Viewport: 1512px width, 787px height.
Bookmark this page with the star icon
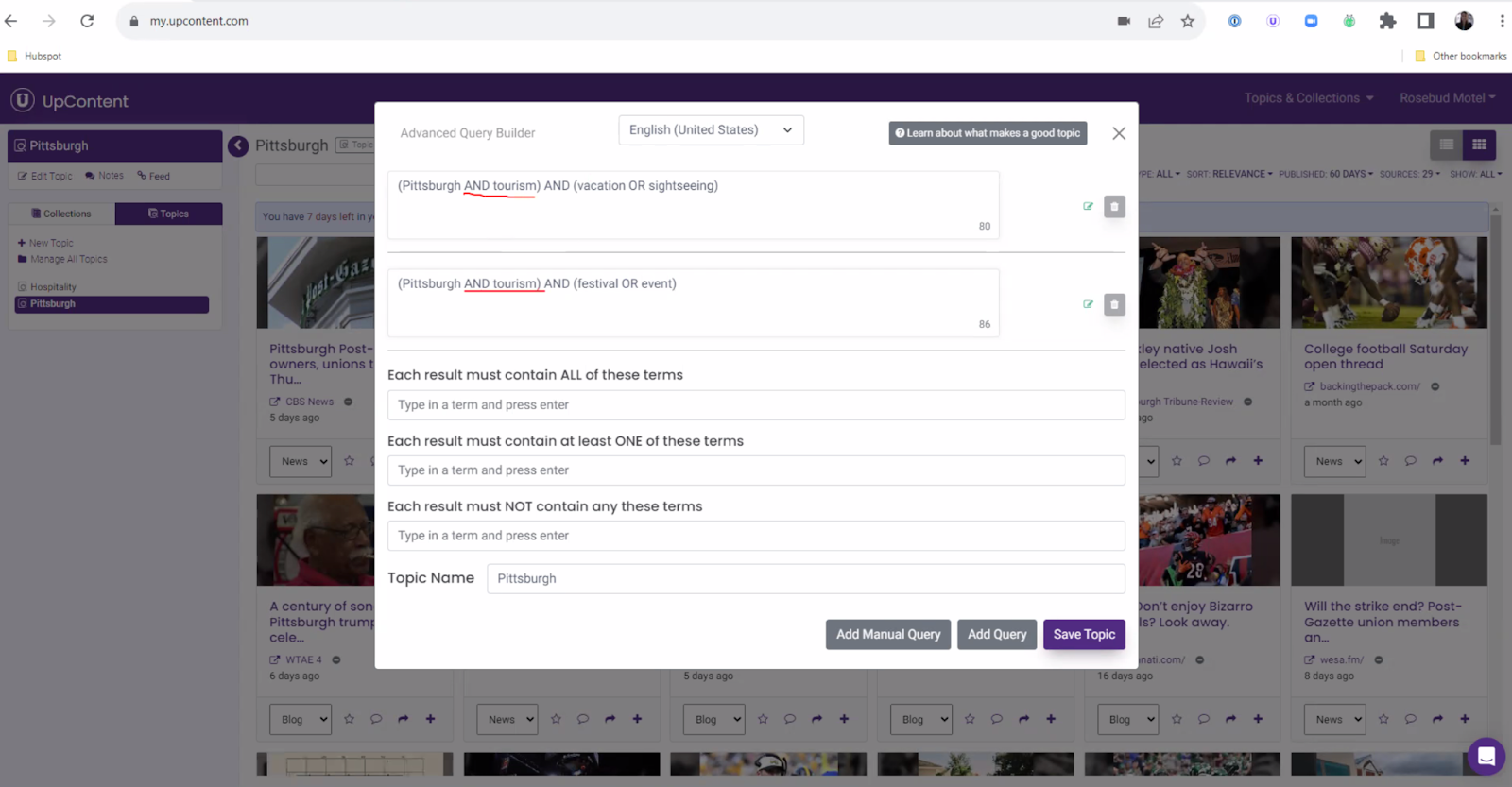[1188, 21]
